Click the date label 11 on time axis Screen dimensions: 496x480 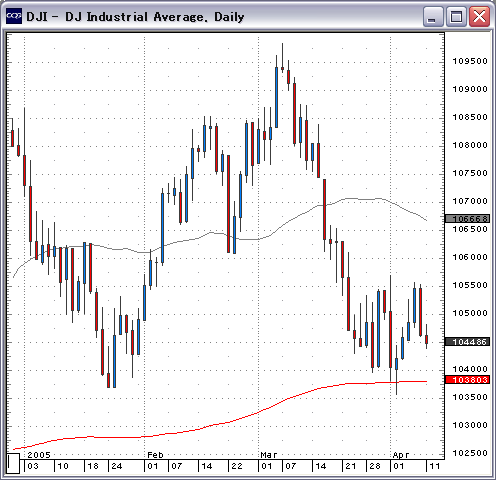[435, 466]
